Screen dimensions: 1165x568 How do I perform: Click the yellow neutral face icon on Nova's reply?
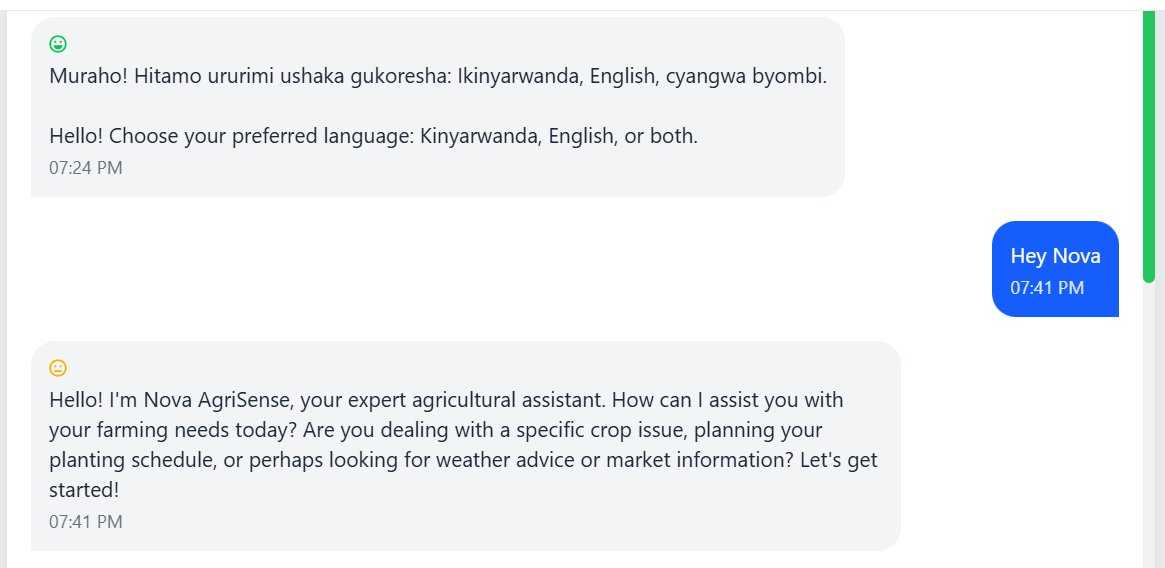[x=58, y=368]
